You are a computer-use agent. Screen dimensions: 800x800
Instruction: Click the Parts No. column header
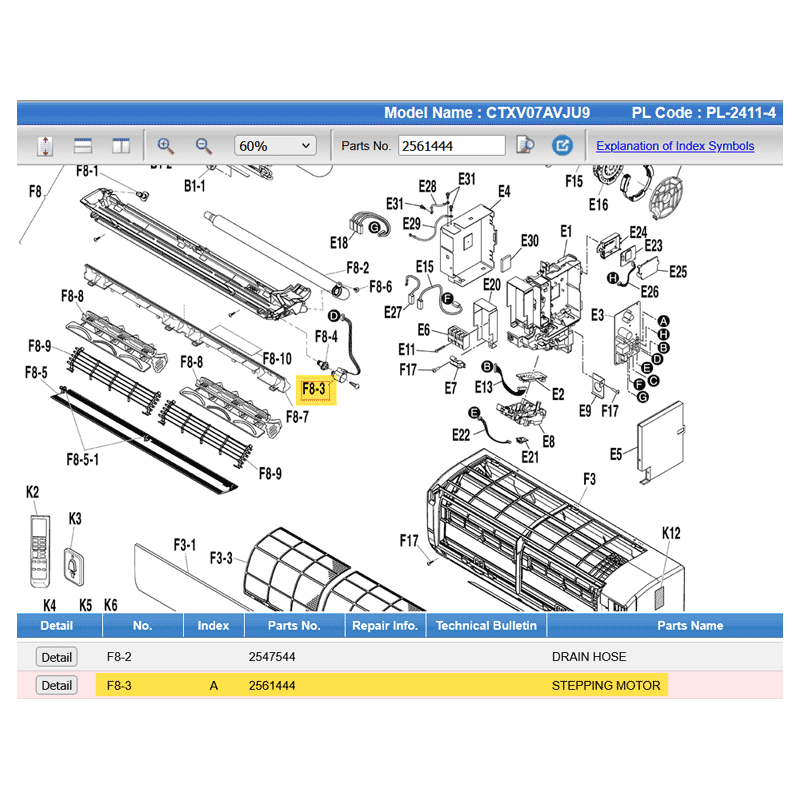[x=294, y=626]
